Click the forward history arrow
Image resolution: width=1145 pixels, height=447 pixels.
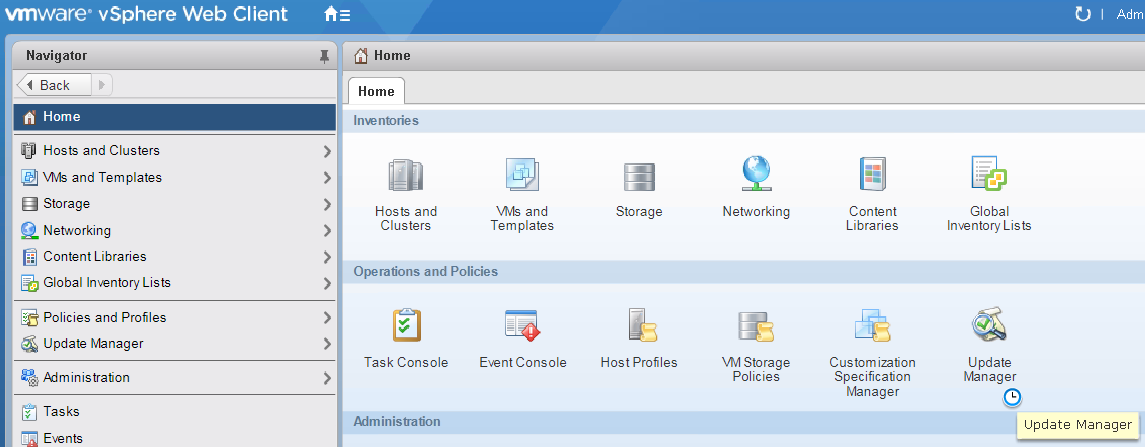point(102,85)
